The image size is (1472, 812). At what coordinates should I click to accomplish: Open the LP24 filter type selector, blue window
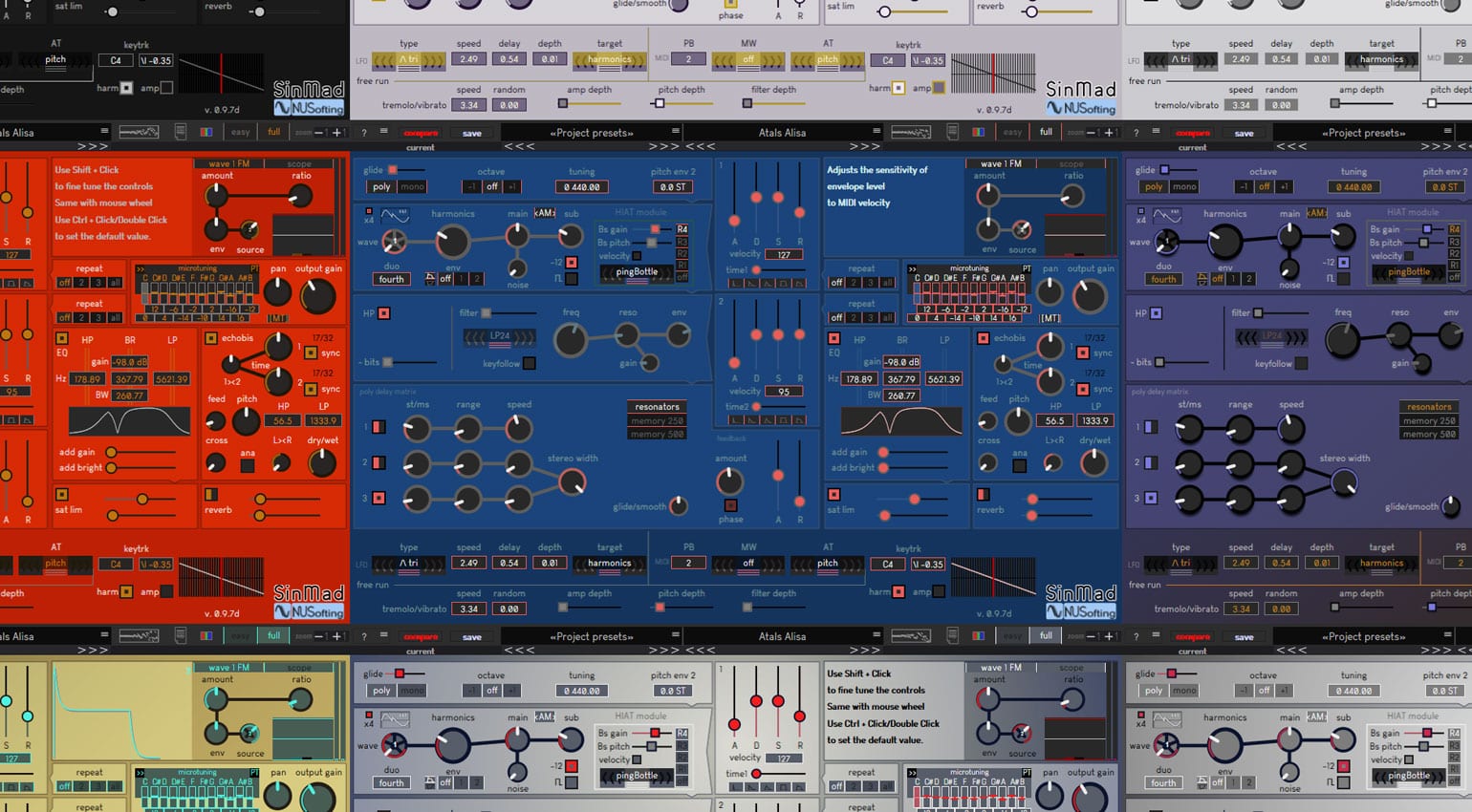tap(498, 337)
